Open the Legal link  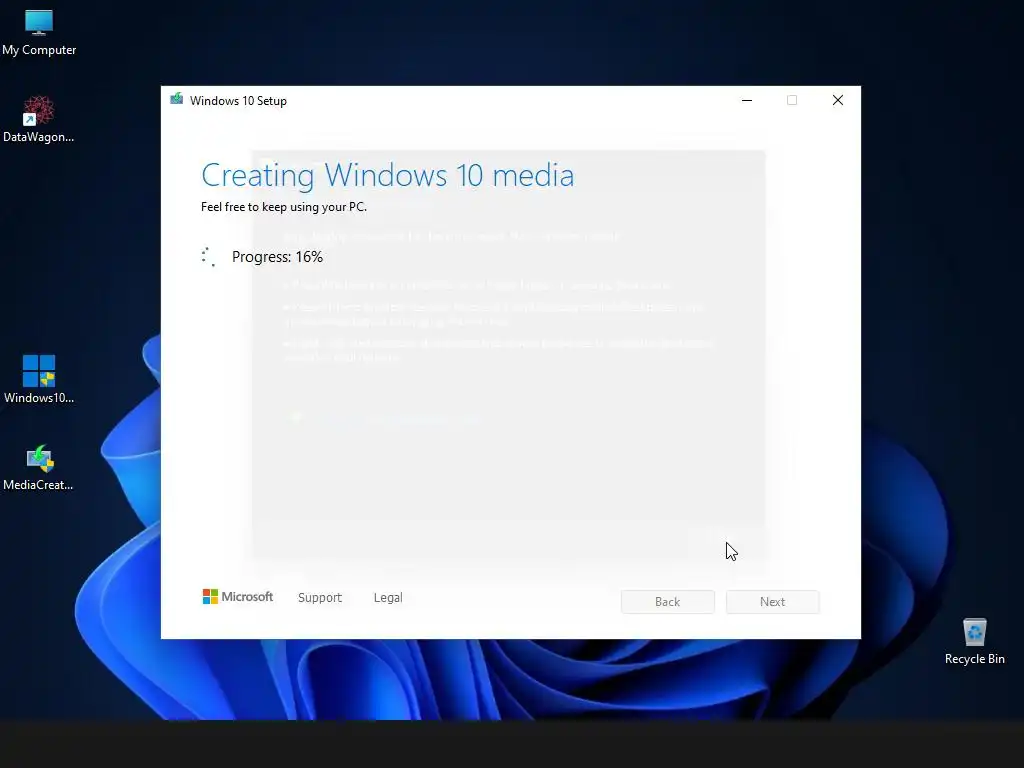pos(388,598)
